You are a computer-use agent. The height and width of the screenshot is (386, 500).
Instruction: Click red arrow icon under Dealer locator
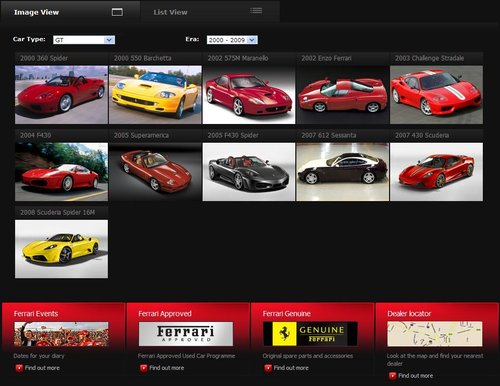click(393, 376)
